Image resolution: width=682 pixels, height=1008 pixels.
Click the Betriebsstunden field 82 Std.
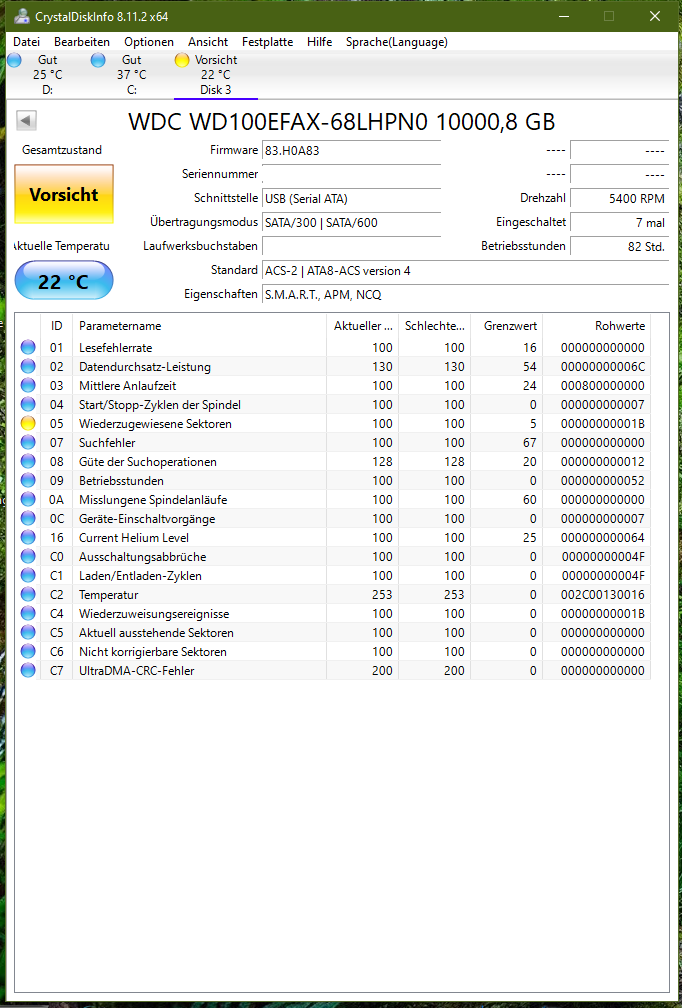(x=619, y=246)
